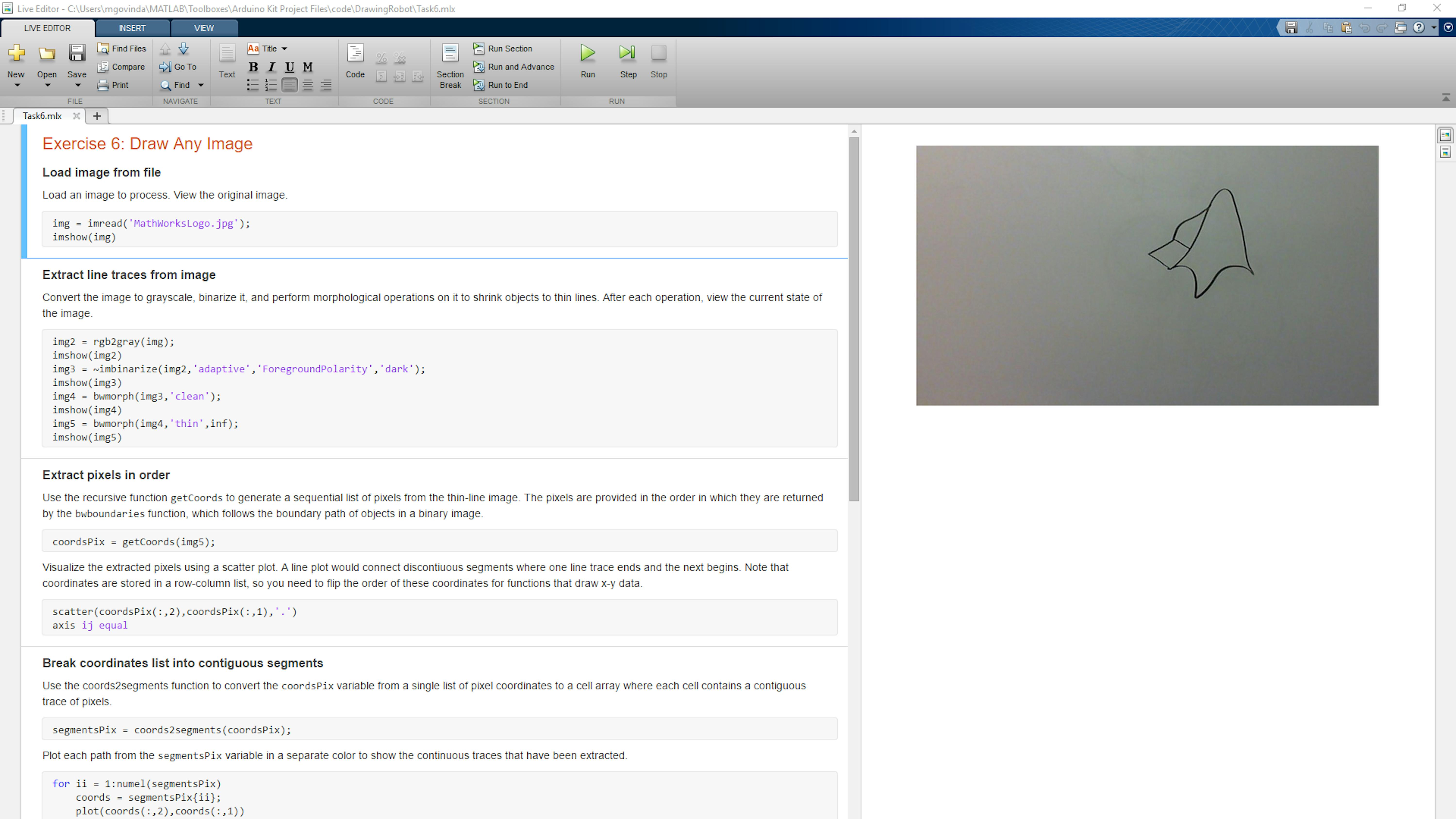This screenshot has height=819, width=1456.
Task: Click the Stop button
Action: tap(659, 61)
